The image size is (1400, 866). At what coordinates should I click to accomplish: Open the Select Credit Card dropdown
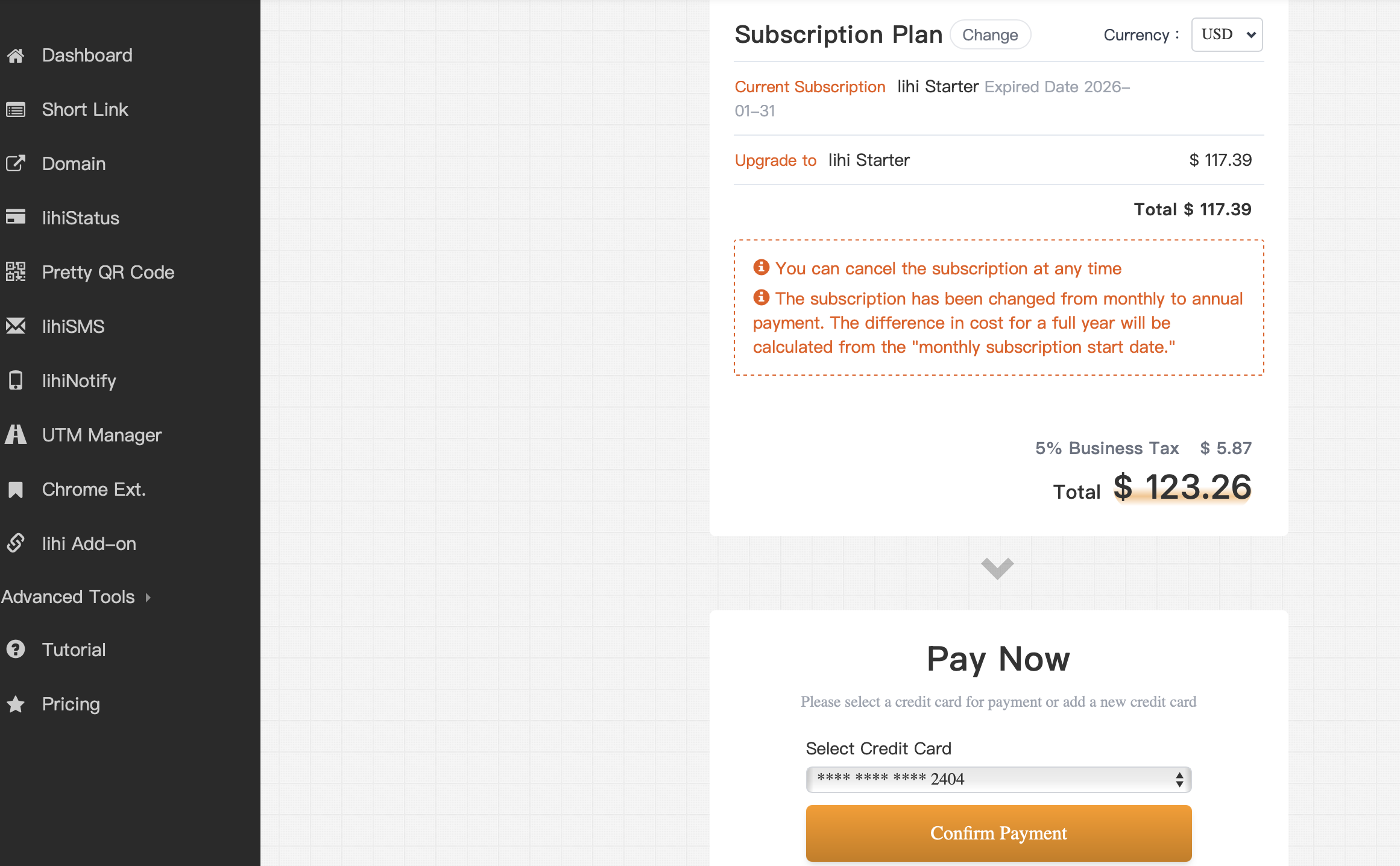click(x=998, y=779)
